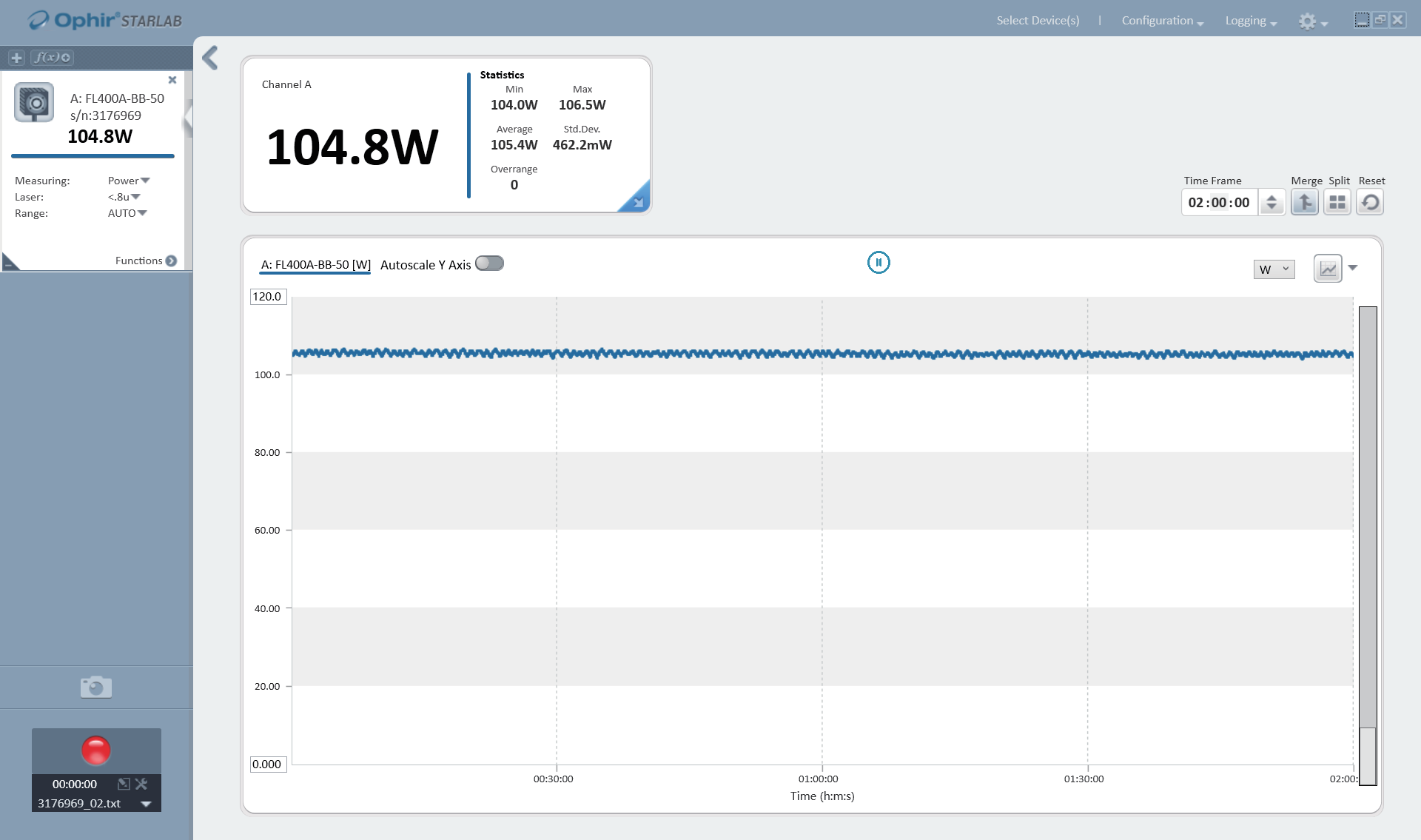Click the log notes pencil icon

point(124,784)
